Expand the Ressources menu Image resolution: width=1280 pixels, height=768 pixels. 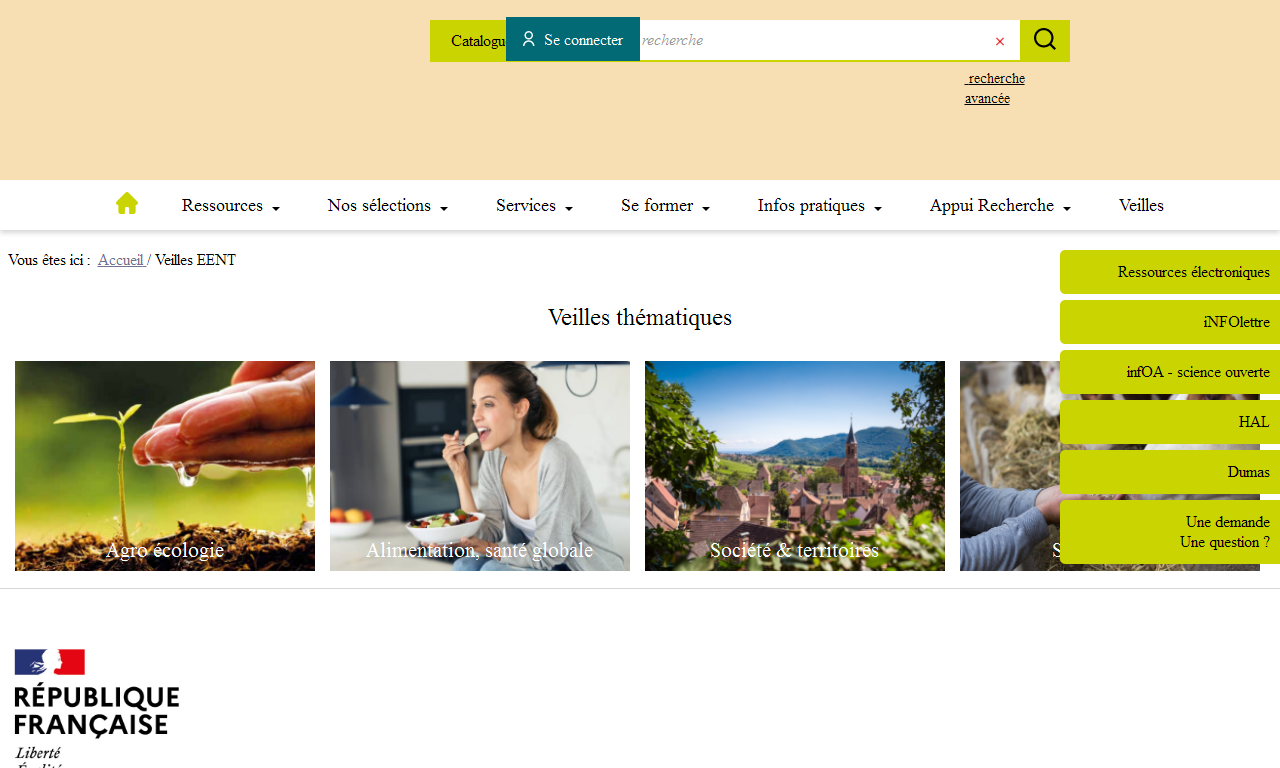230,205
